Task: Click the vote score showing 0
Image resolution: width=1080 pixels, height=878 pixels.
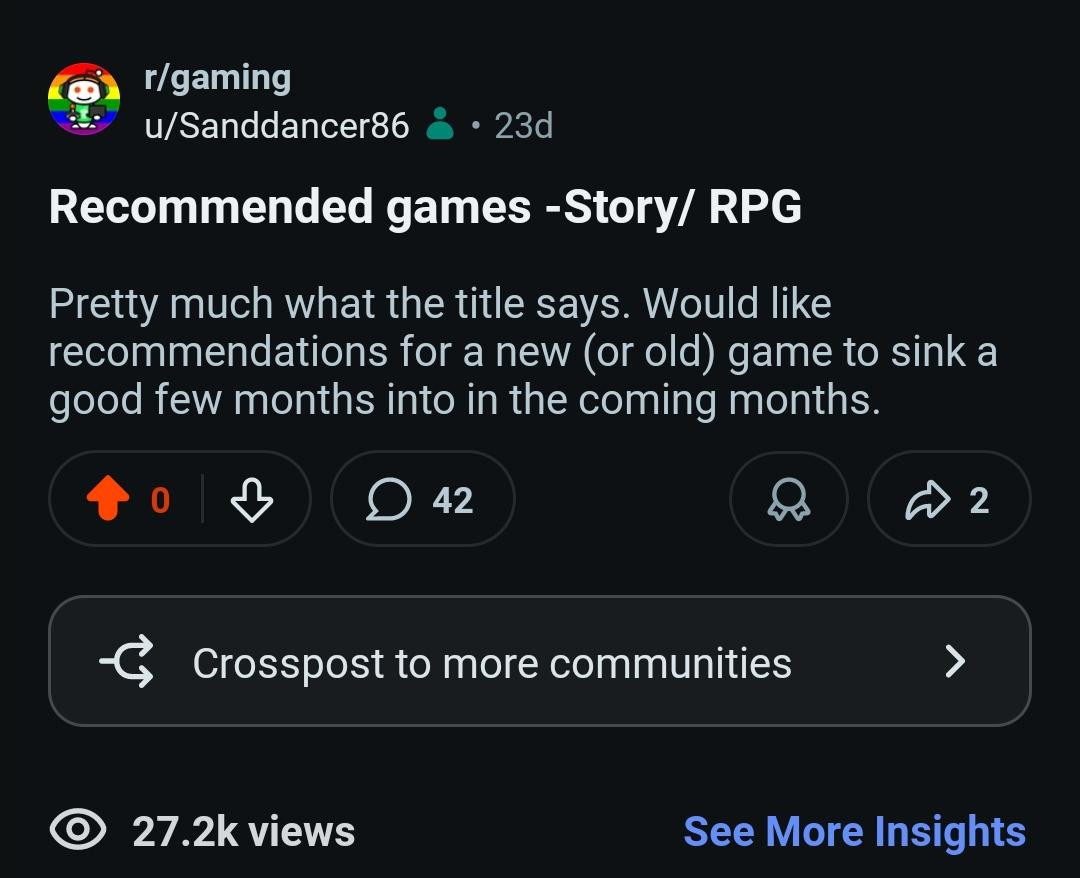Action: pos(160,500)
